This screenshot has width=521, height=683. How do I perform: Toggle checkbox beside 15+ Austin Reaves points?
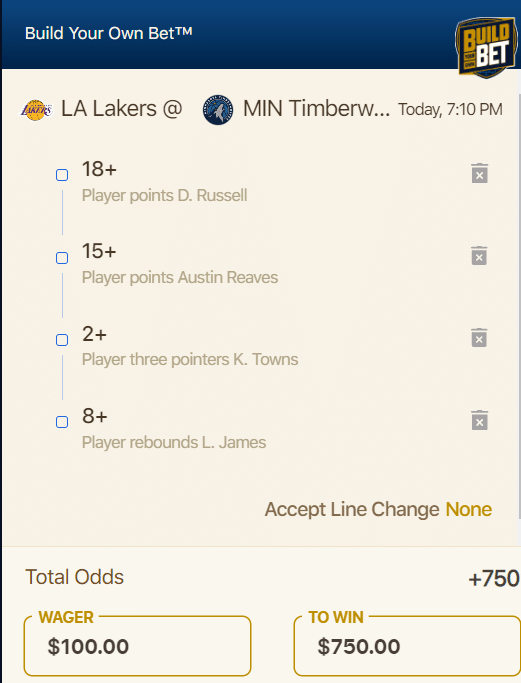tap(62, 258)
